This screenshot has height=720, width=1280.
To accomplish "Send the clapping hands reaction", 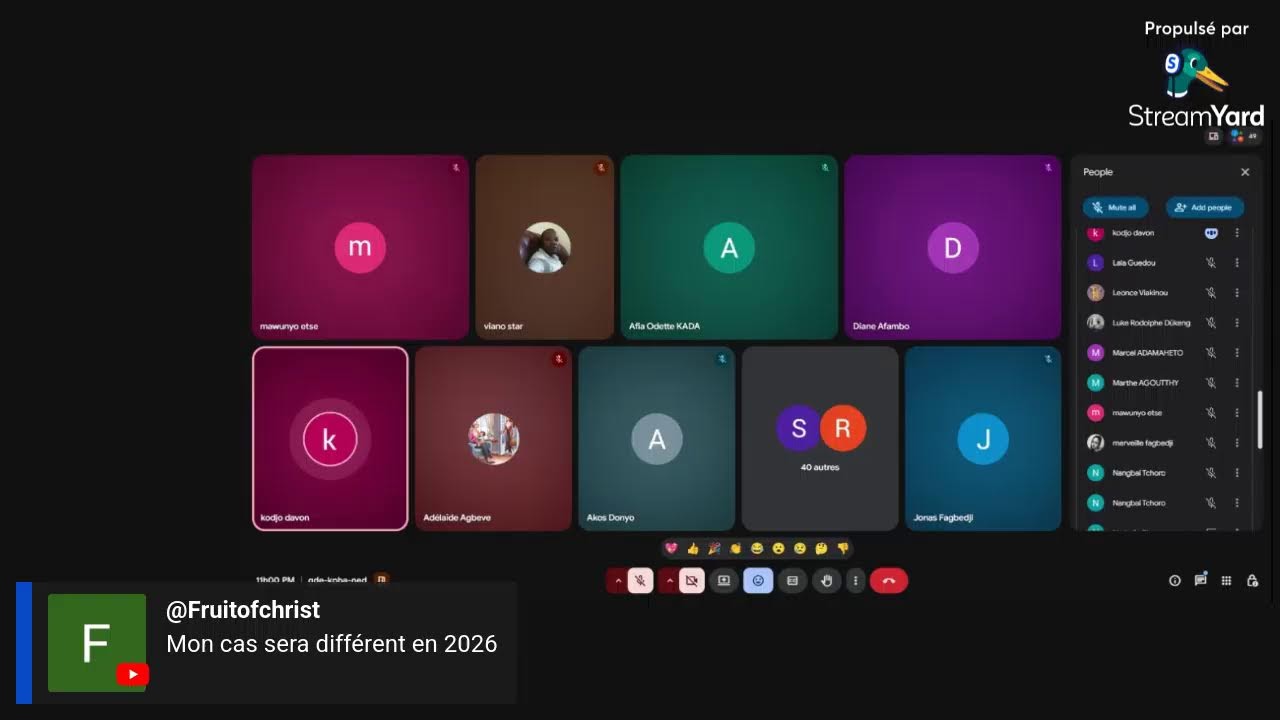I will point(735,548).
